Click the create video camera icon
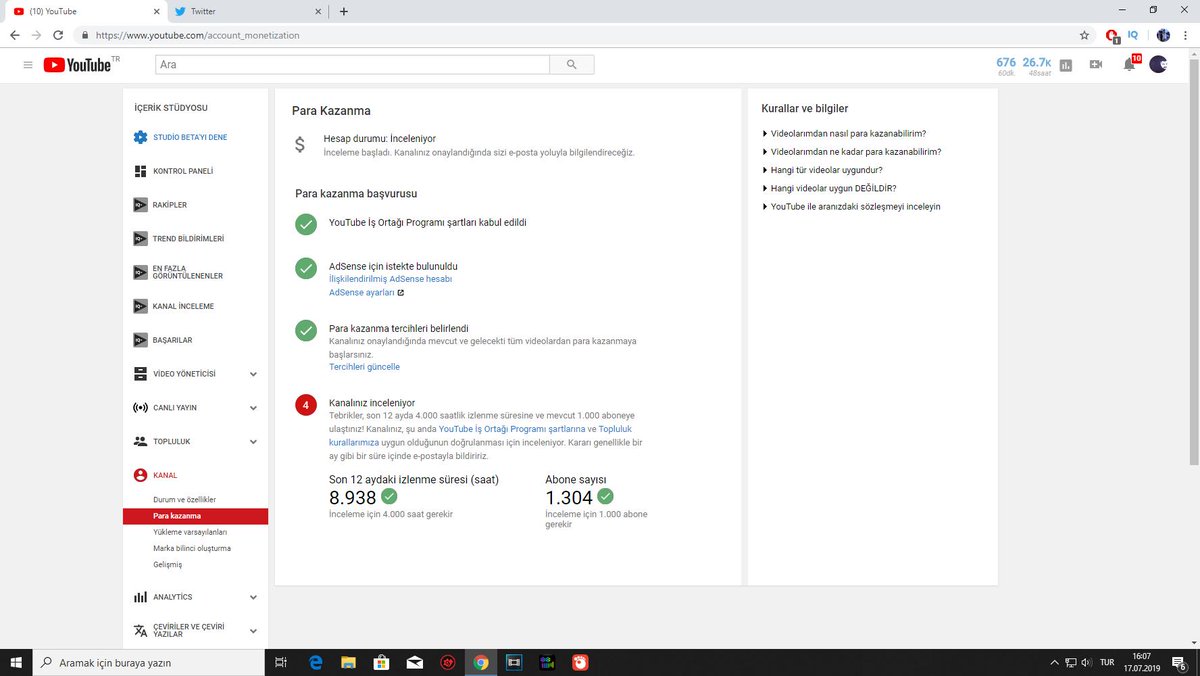 point(1096,65)
